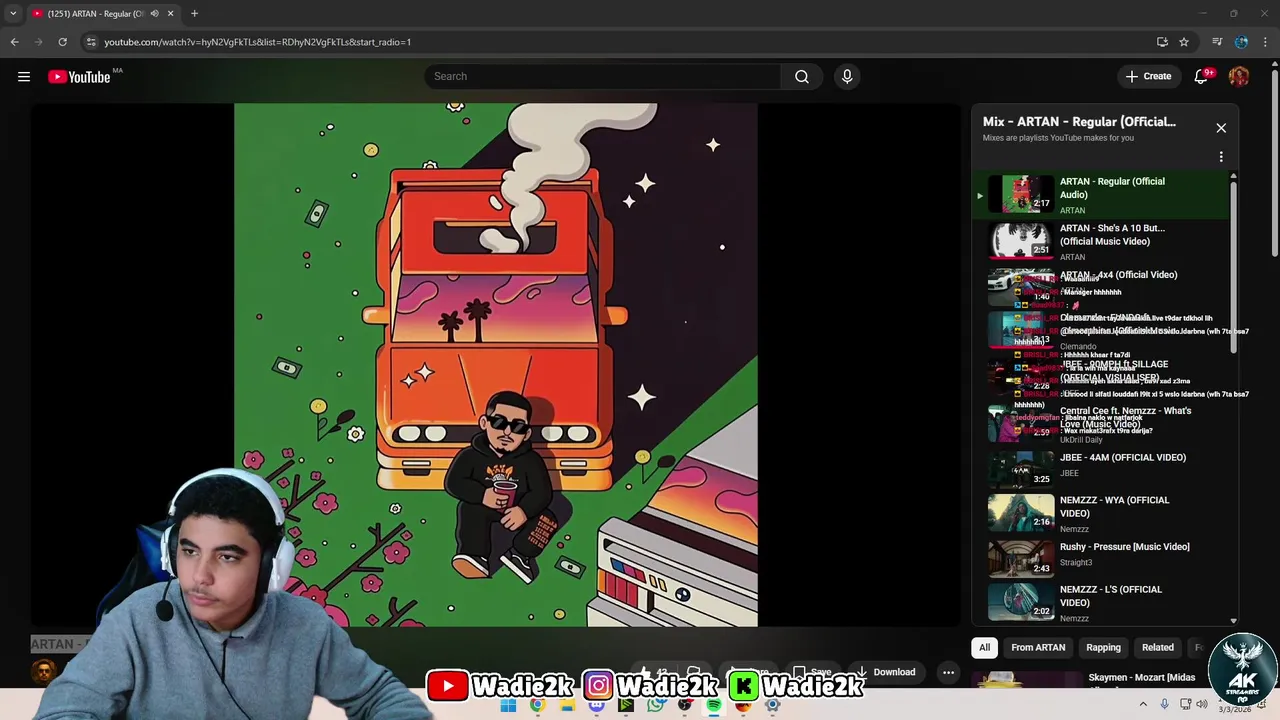Click the Create button
Image resolution: width=1280 pixels, height=720 pixels.
click(1148, 76)
